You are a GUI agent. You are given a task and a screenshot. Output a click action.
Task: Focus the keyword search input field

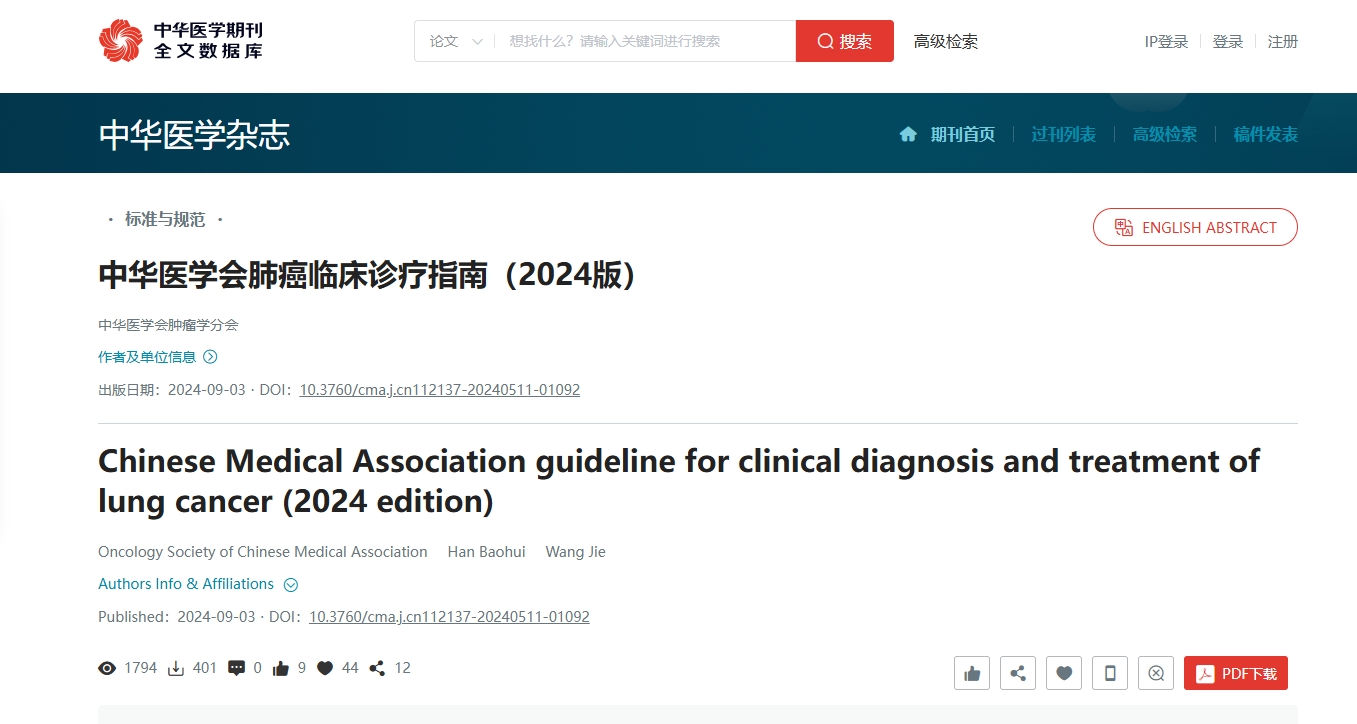645,41
